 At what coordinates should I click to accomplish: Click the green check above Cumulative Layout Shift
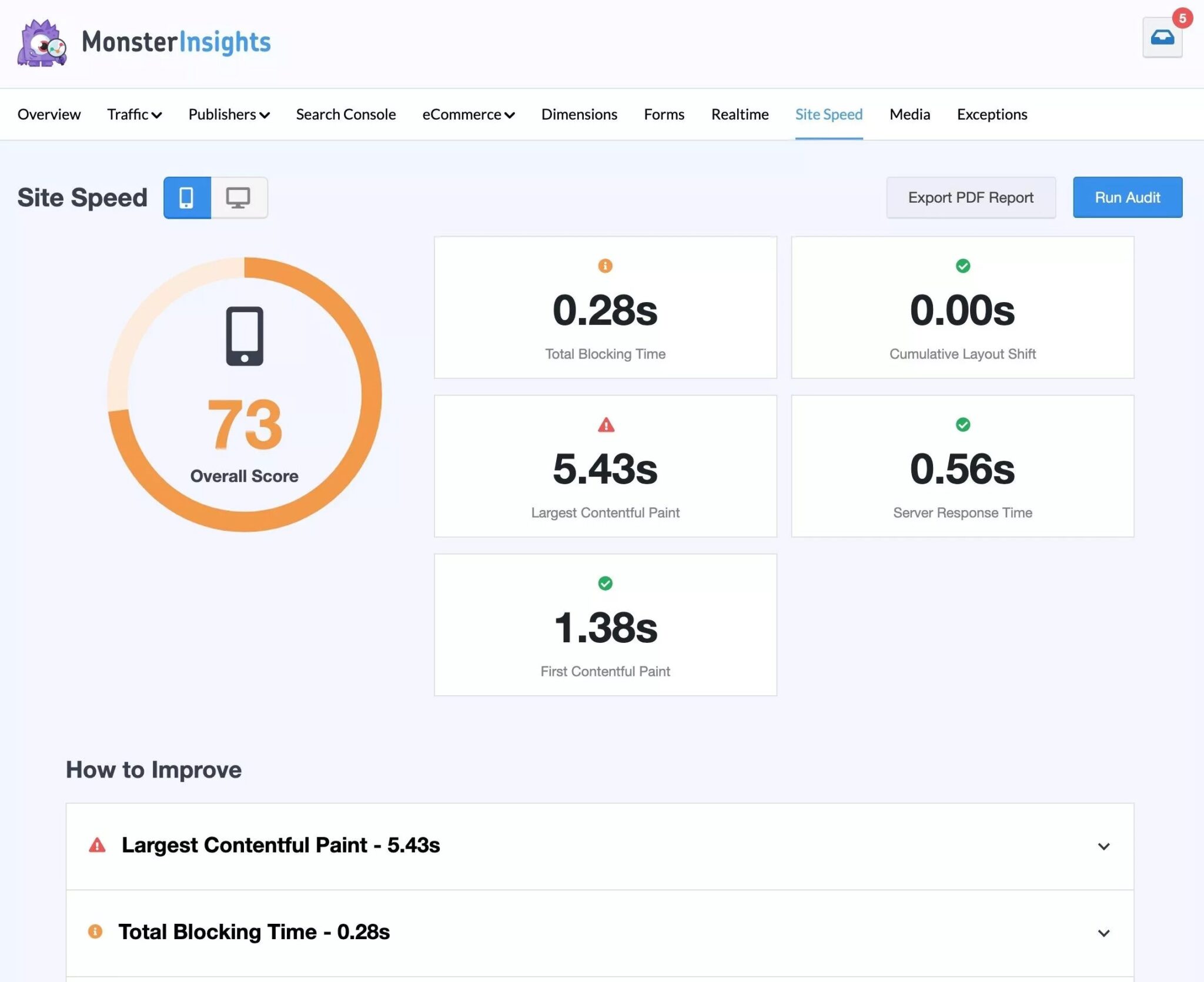(962, 266)
